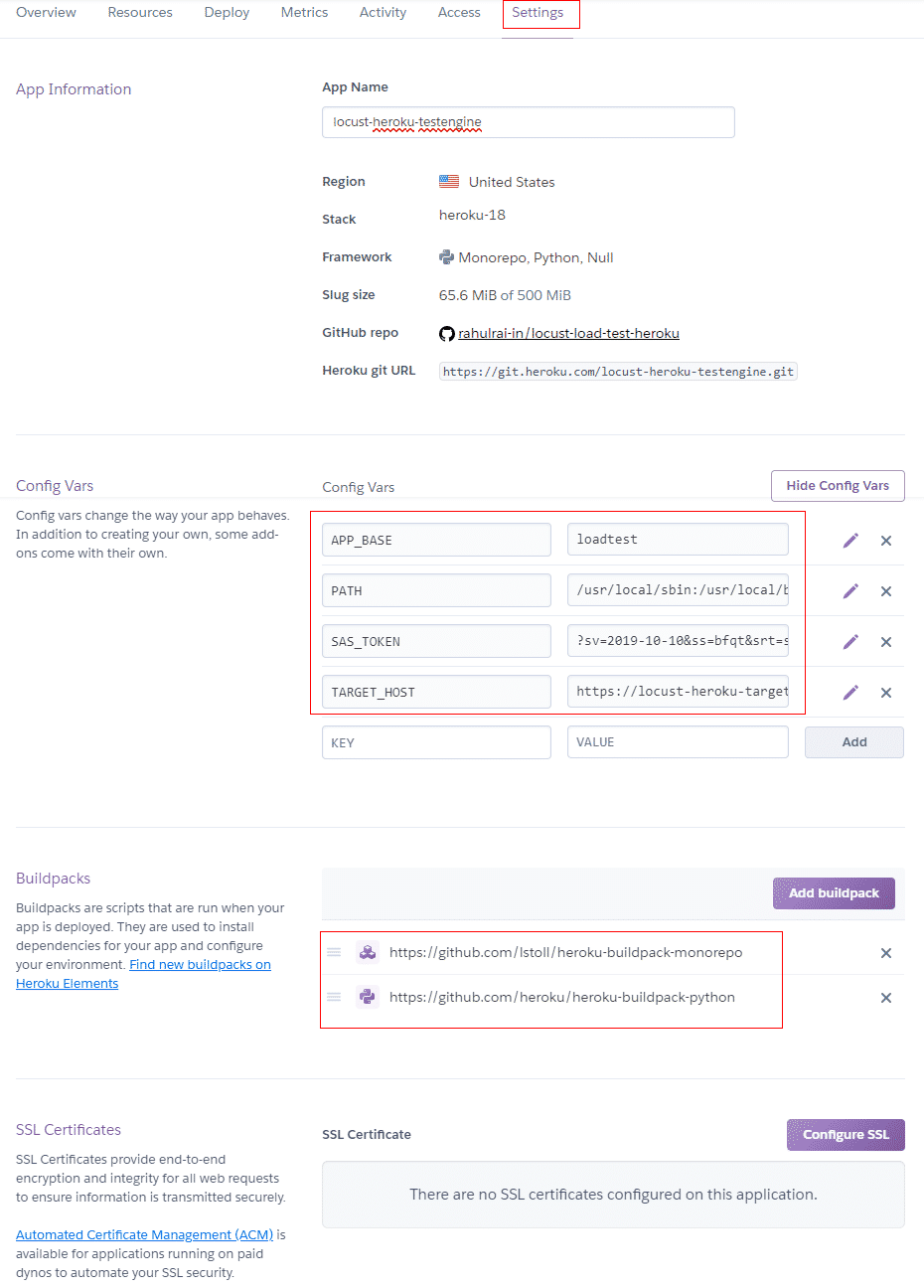
Task: Click the pencil edit icon for APP_BASE
Action: 850,541
